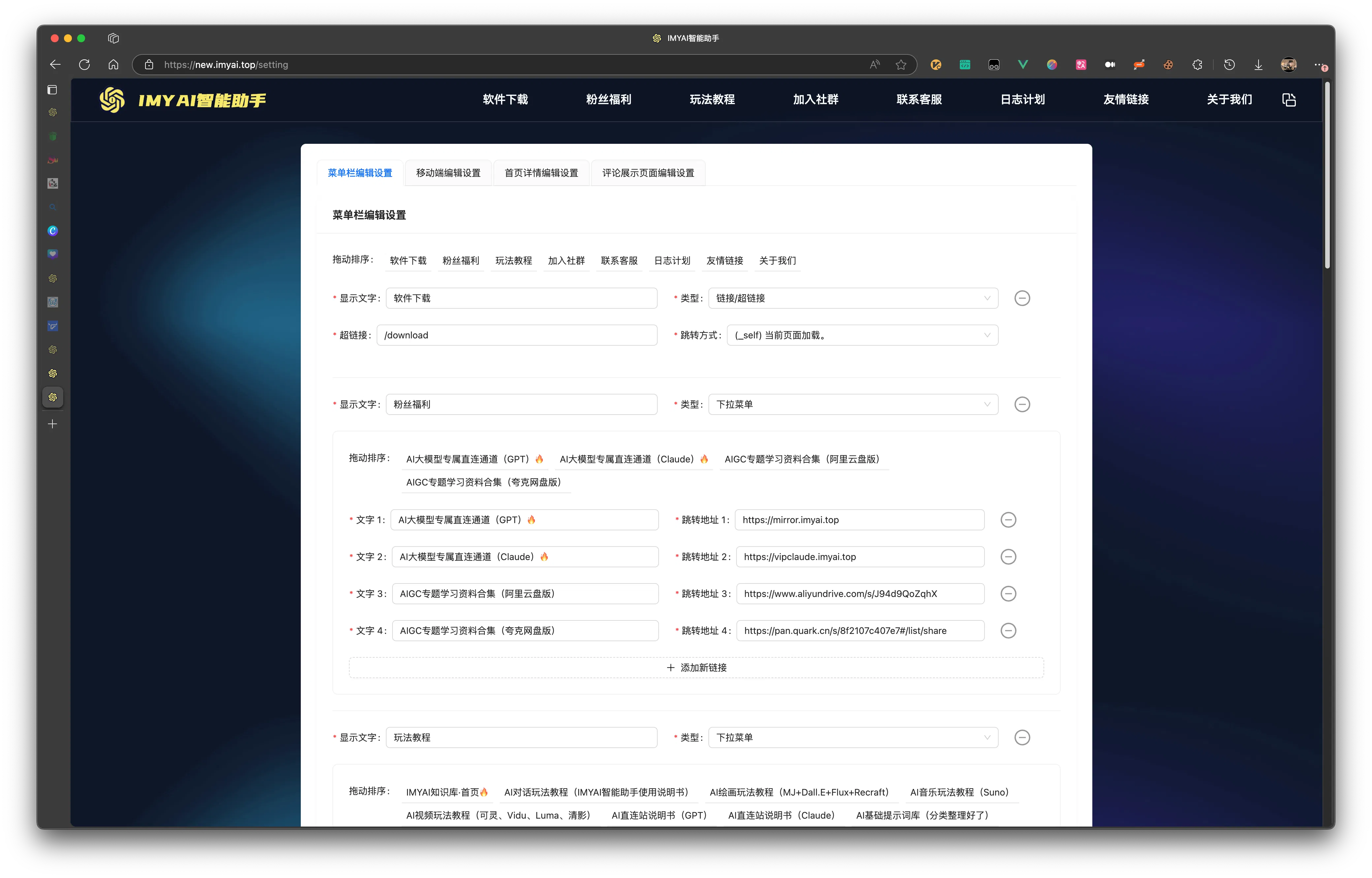Select 软件下载 sort tag in 拖动排序
This screenshot has height=878, width=1372.
click(x=408, y=261)
